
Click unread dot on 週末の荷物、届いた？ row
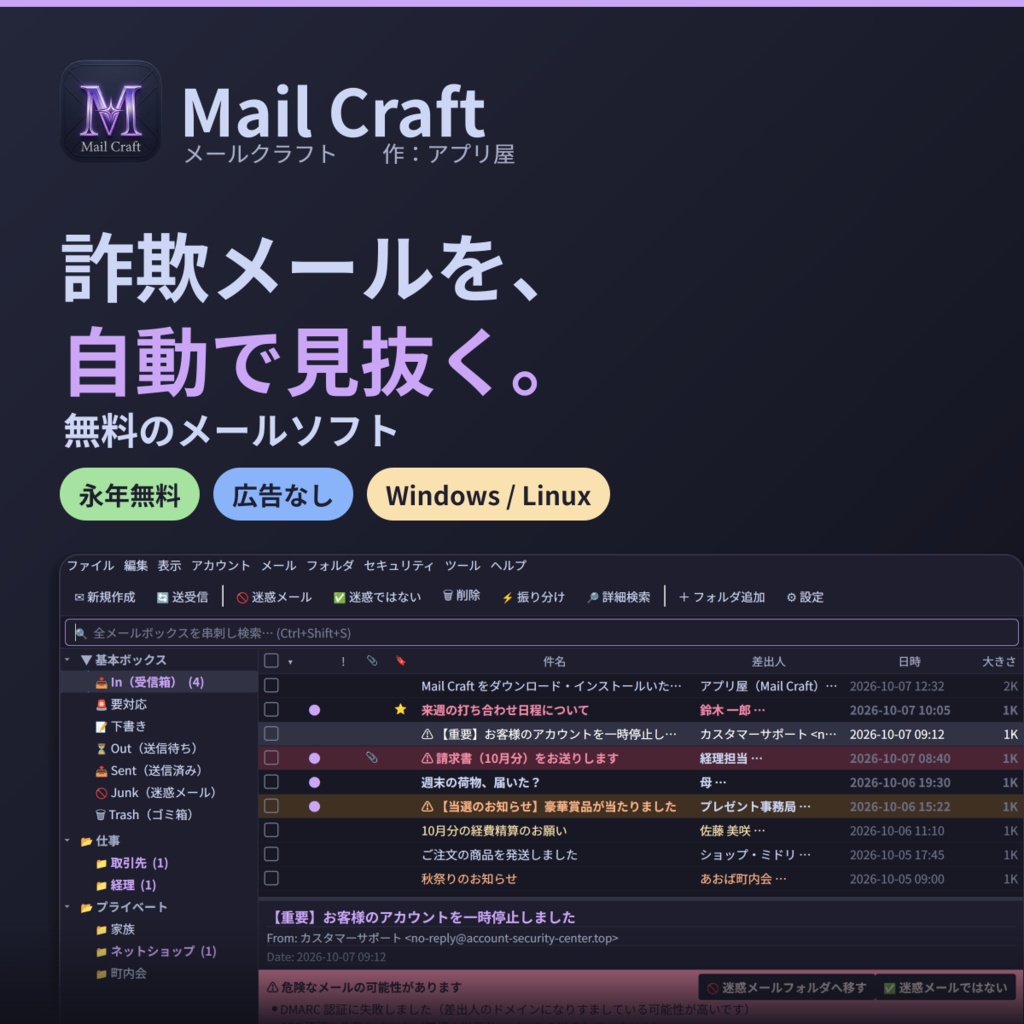click(314, 782)
